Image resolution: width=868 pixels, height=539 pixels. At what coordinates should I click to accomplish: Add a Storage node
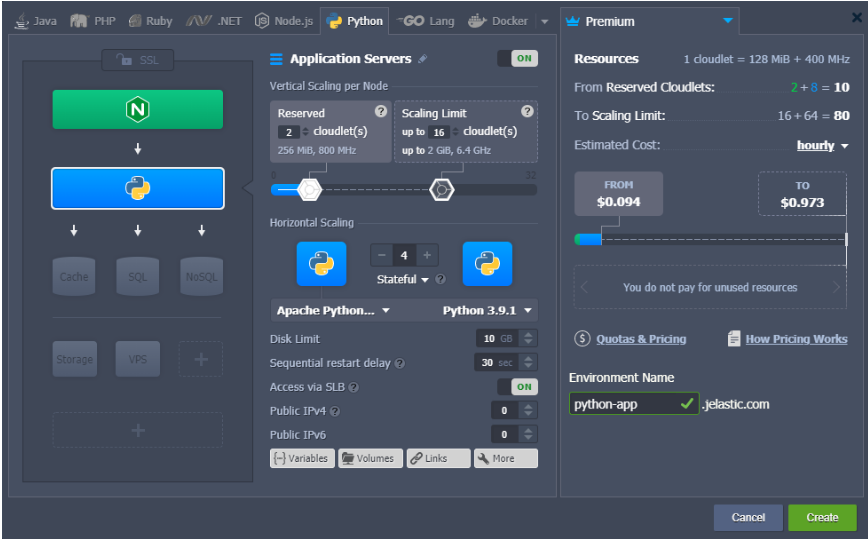[x=74, y=359]
